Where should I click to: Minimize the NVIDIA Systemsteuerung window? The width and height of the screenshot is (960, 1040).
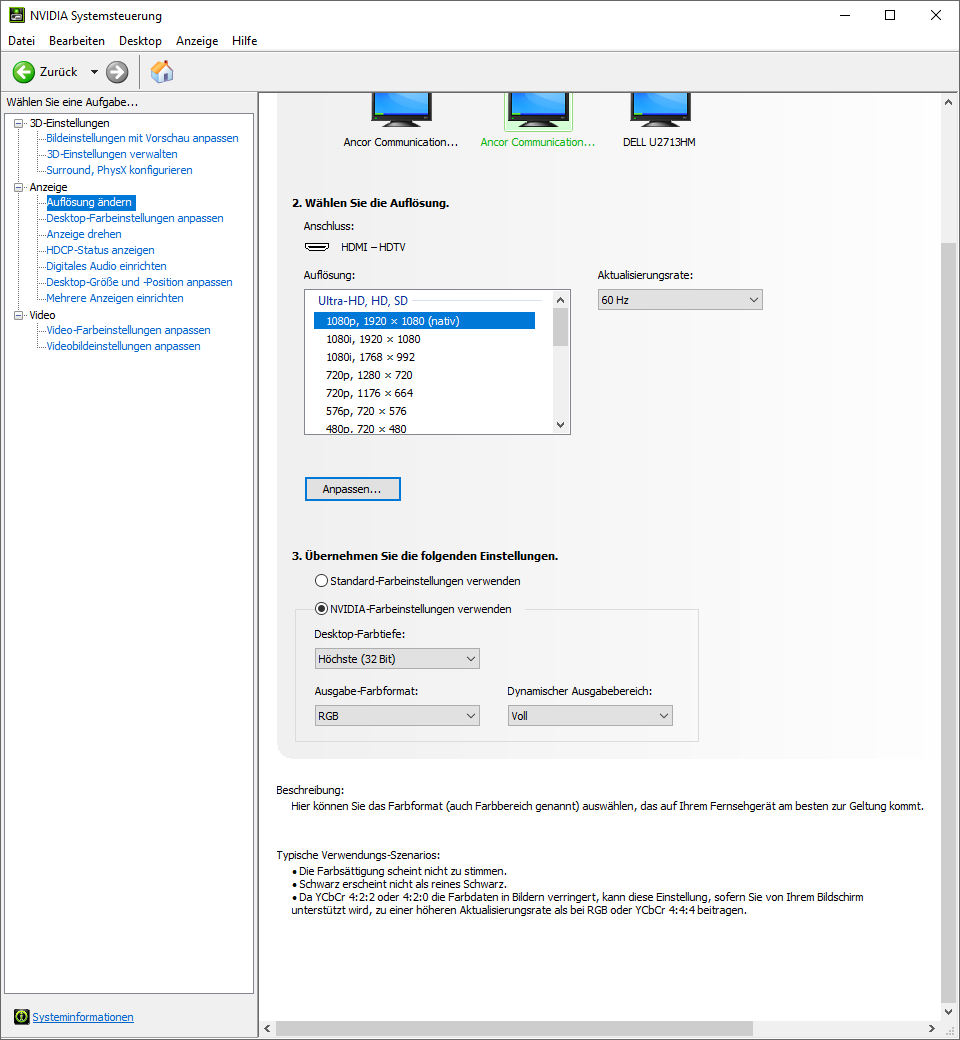click(845, 15)
